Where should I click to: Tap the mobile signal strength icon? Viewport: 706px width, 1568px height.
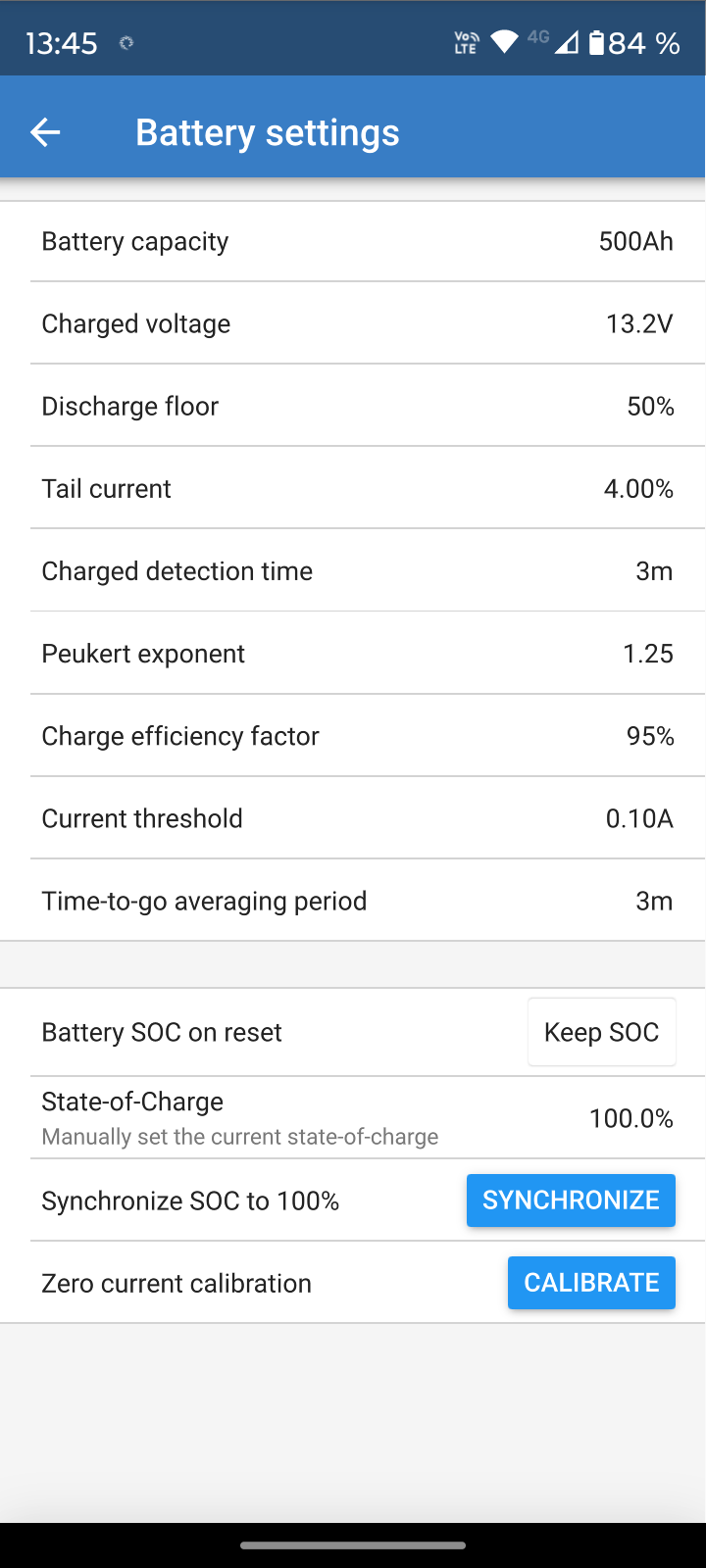(x=566, y=43)
